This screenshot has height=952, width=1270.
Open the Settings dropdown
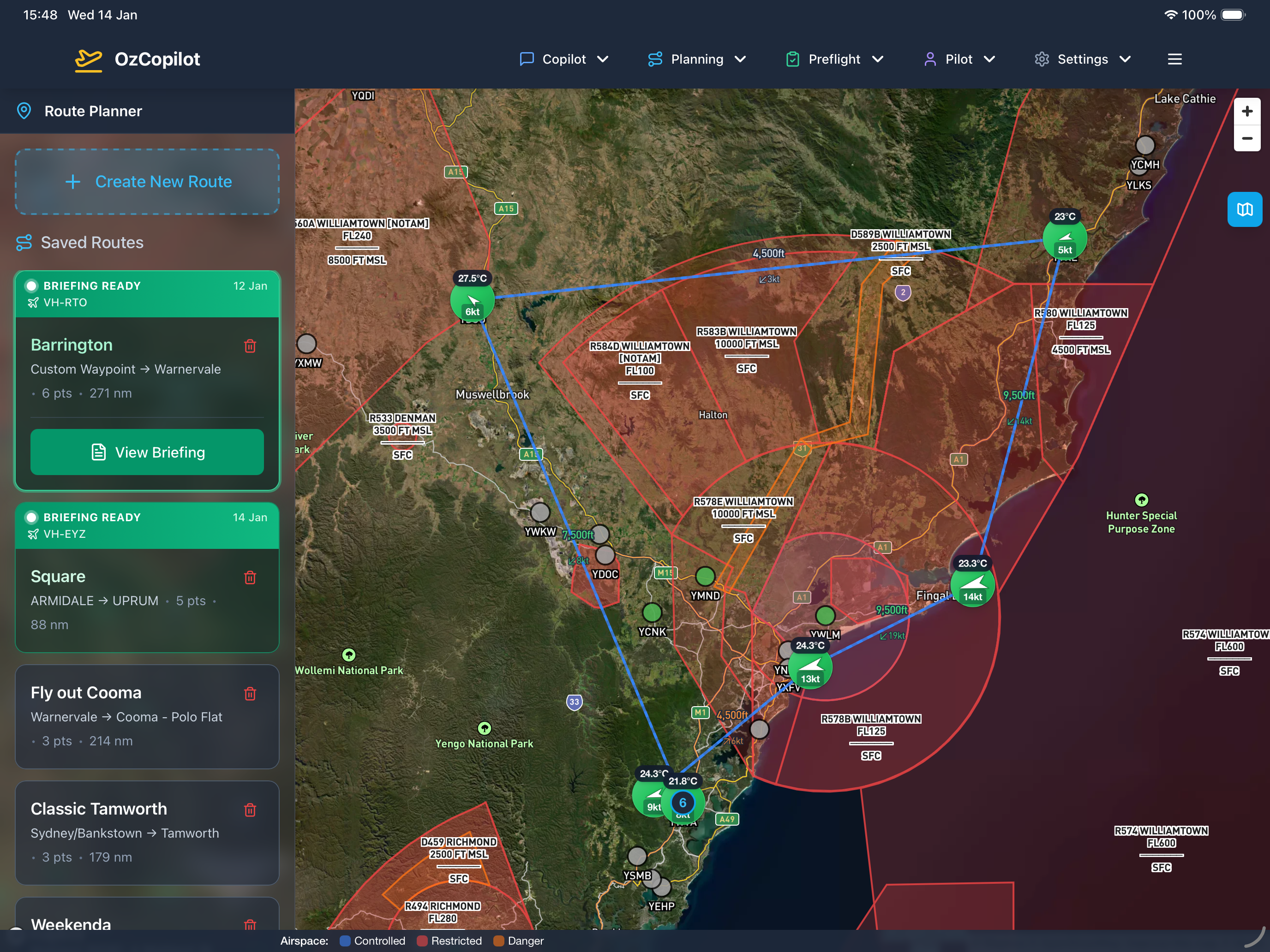coord(1082,59)
